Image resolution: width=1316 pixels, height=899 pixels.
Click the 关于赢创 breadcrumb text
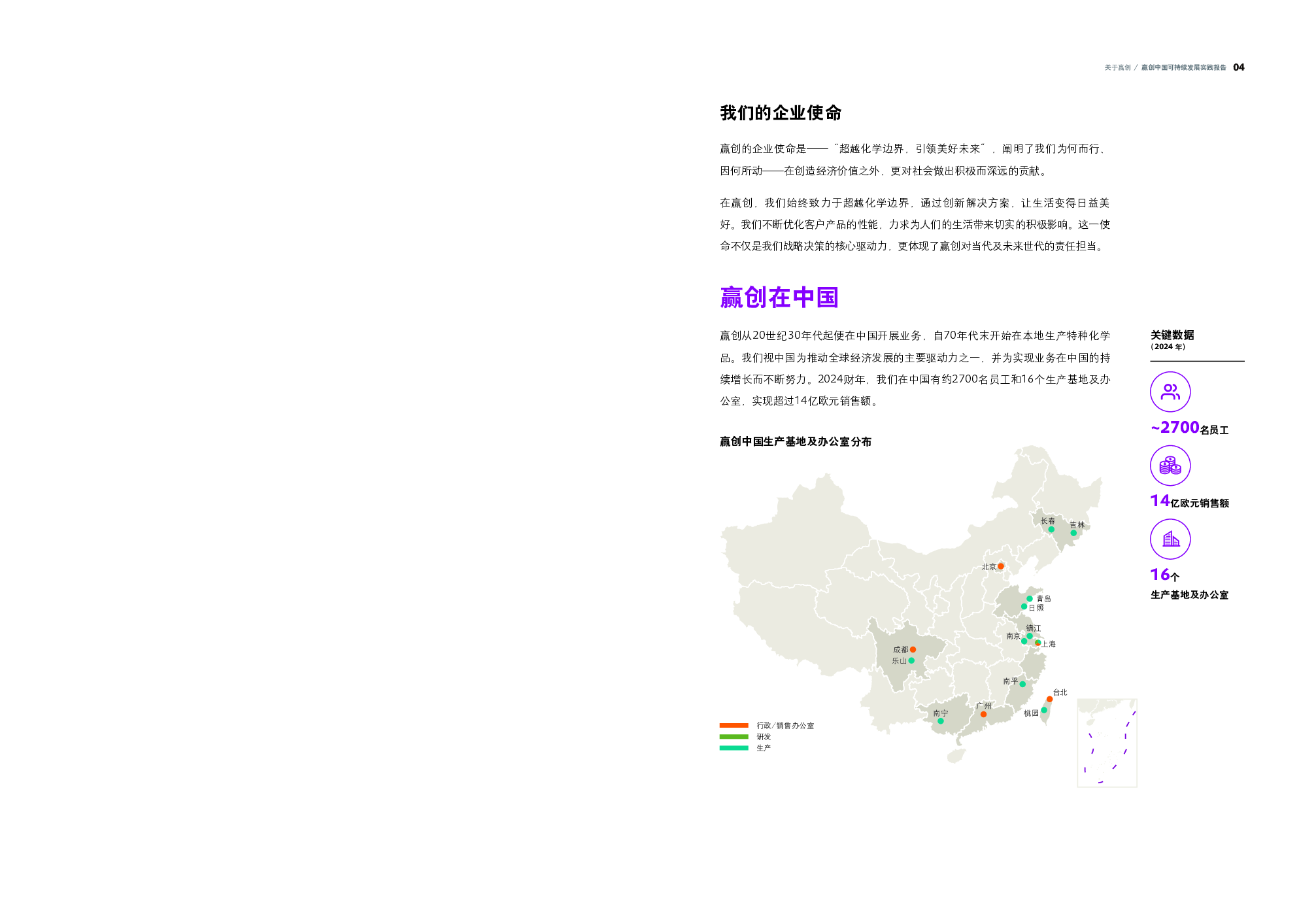tap(1117, 67)
